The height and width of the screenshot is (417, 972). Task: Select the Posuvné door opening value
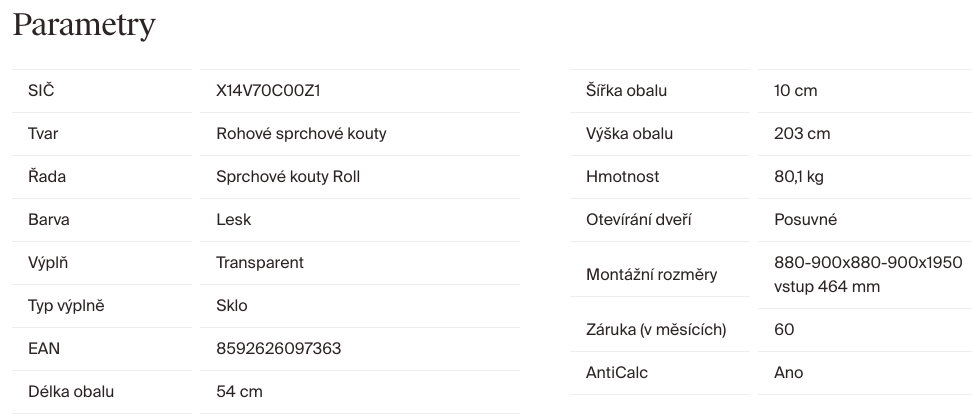806,220
